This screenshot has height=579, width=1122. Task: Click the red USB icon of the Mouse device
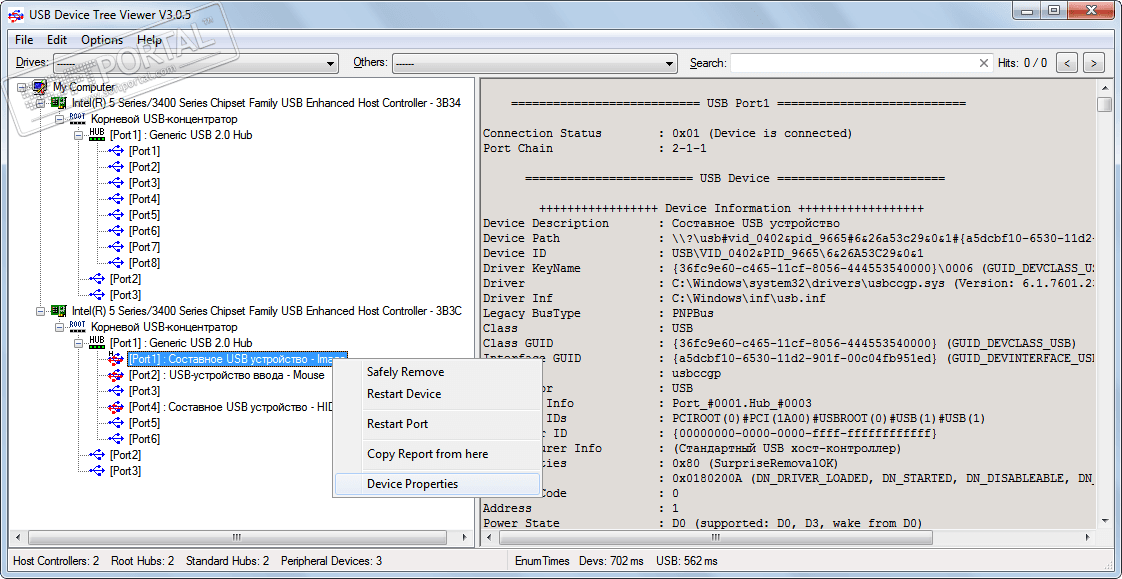click(116, 375)
